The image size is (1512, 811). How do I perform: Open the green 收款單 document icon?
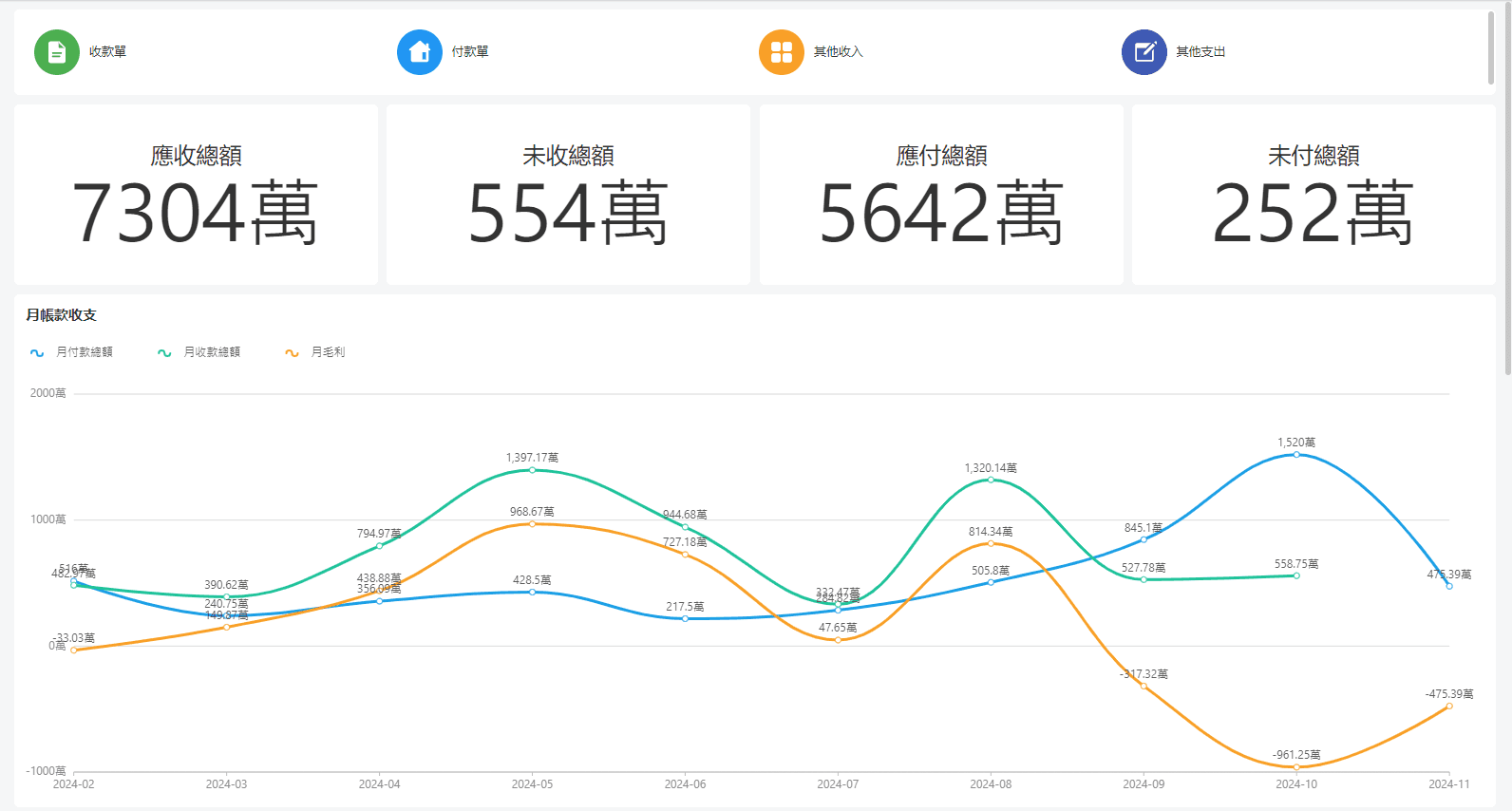57,52
